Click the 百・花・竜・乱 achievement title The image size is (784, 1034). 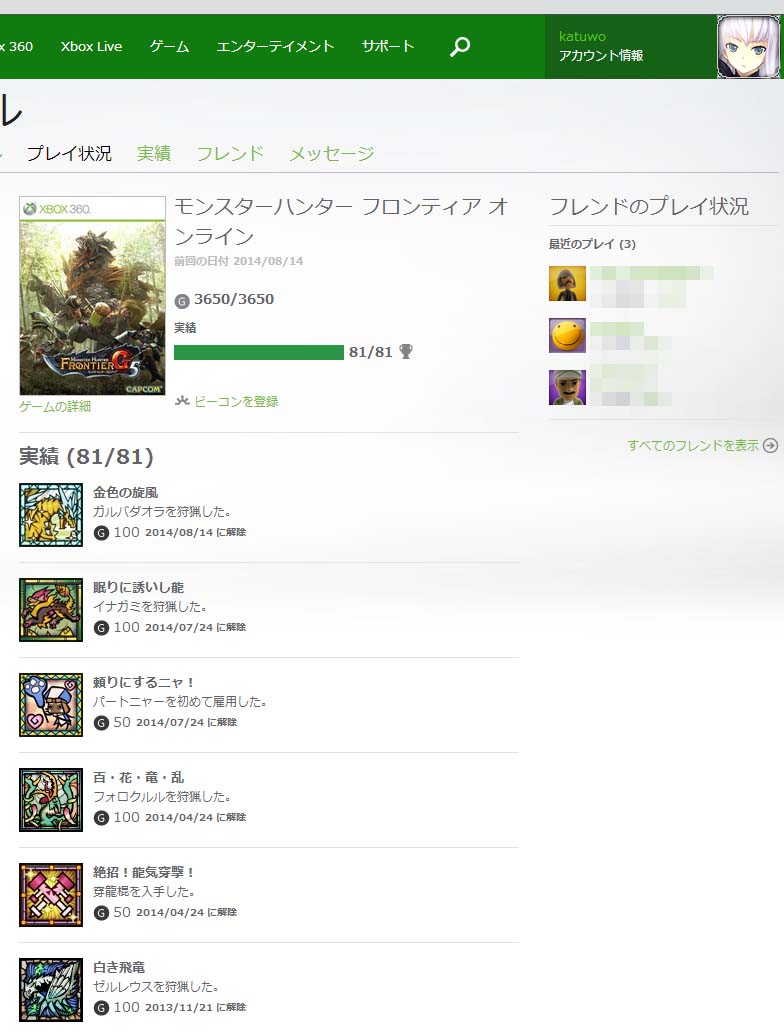(138, 777)
